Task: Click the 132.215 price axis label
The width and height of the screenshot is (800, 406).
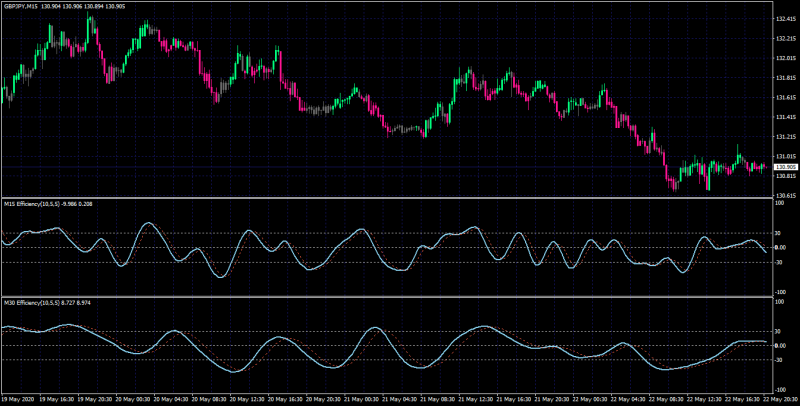Action: (785, 39)
